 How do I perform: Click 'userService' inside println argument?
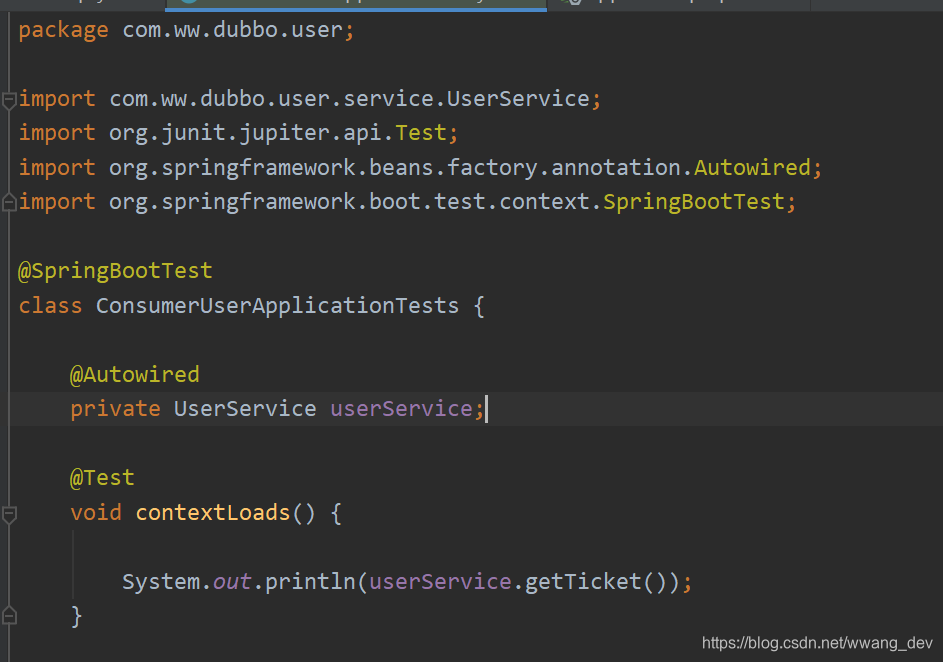point(440,582)
